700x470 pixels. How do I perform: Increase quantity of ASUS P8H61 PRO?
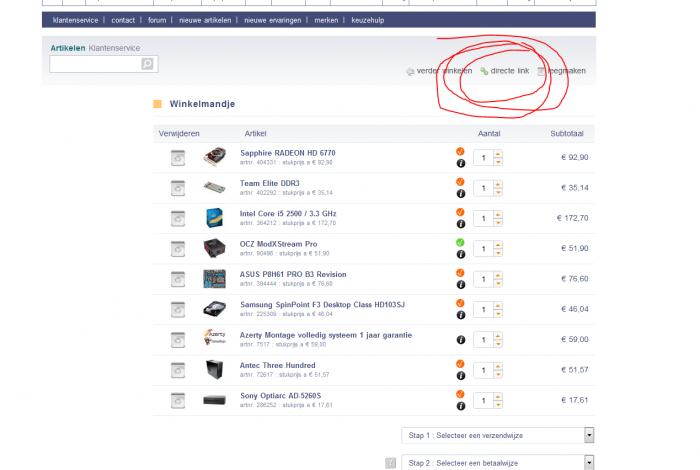tap(498, 275)
